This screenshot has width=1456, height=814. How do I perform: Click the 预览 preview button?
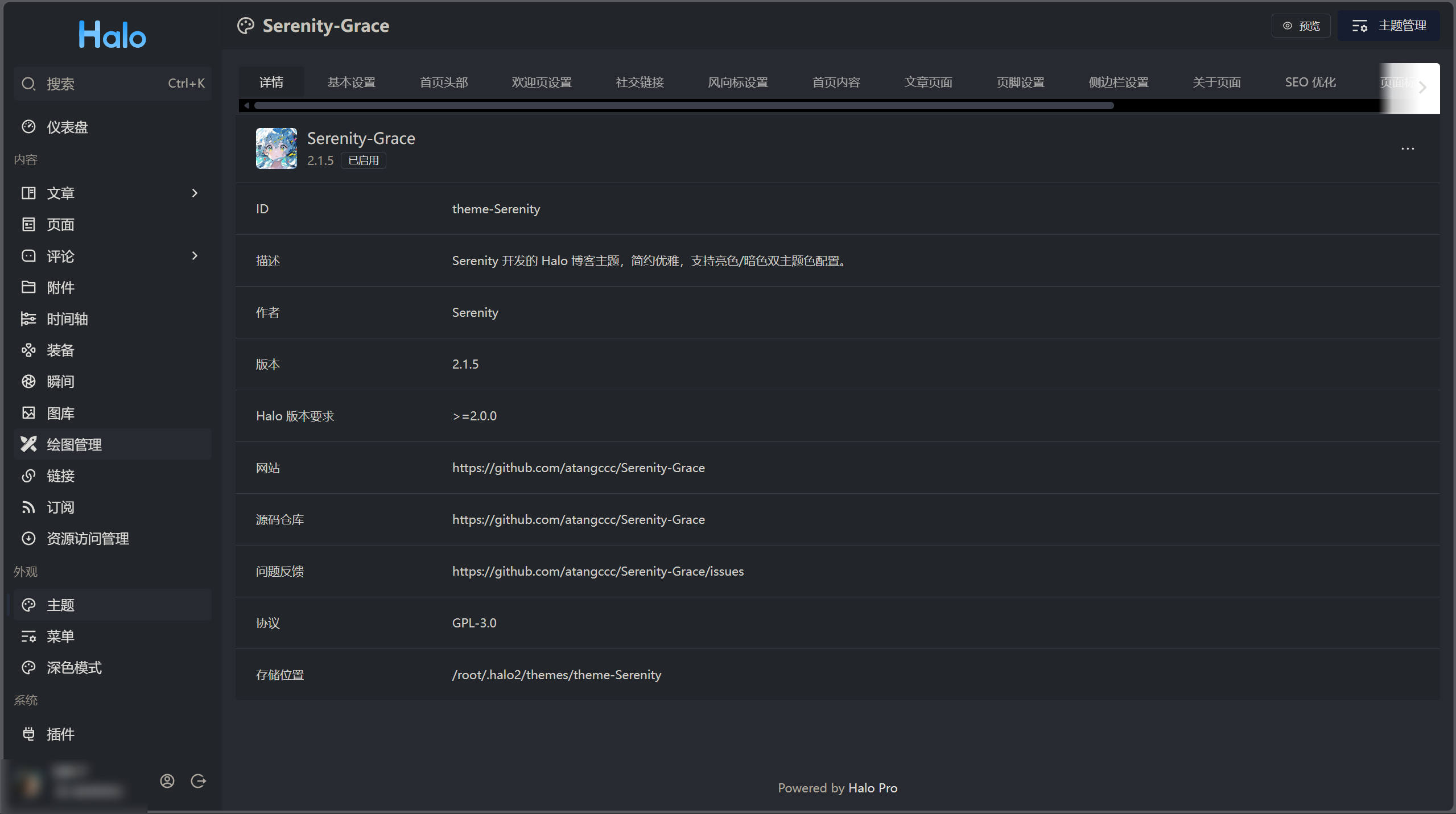tap(1301, 26)
